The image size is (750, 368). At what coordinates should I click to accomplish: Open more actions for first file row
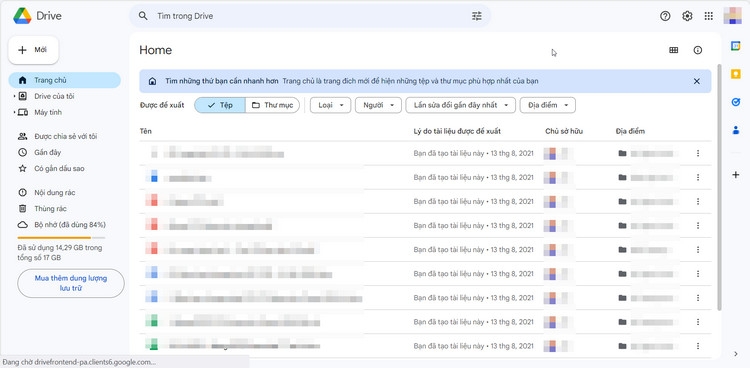click(x=697, y=153)
